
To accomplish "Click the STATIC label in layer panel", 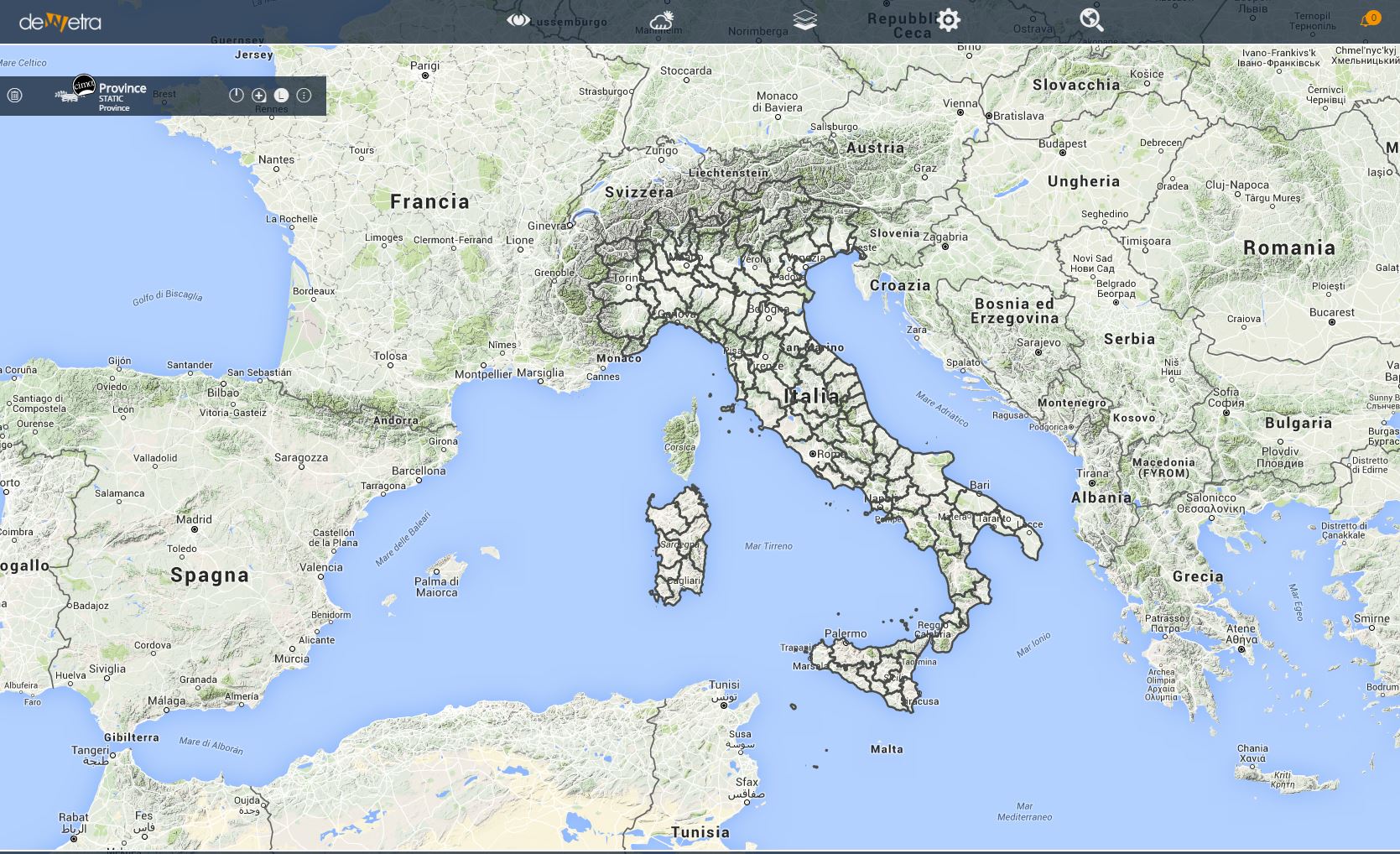I will point(111,99).
